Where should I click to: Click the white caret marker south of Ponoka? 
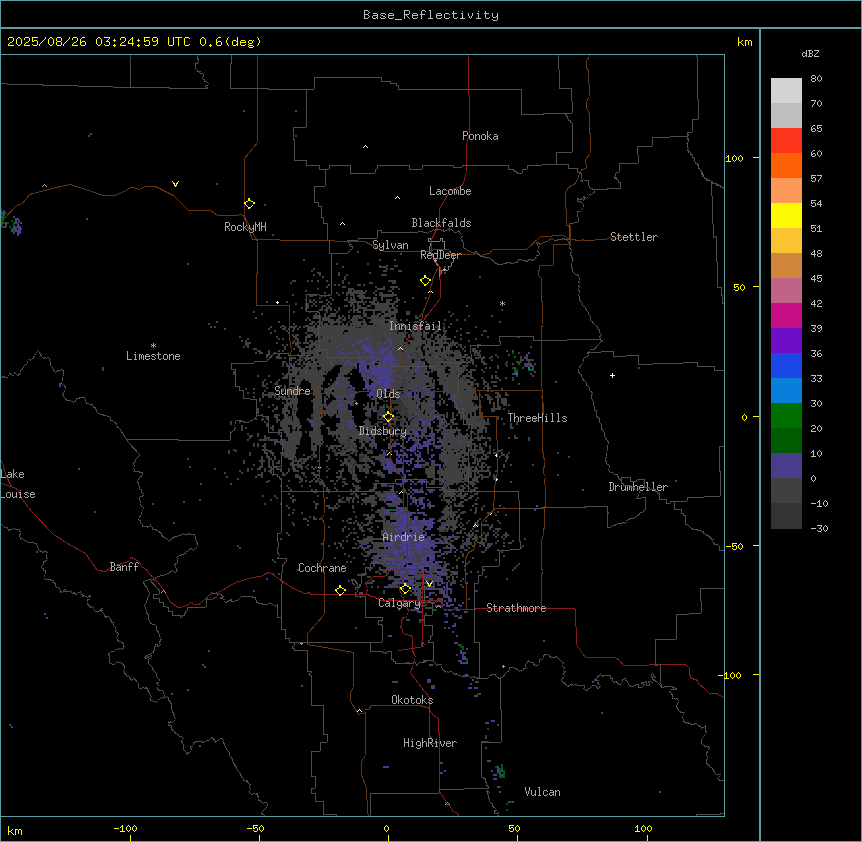click(x=365, y=147)
